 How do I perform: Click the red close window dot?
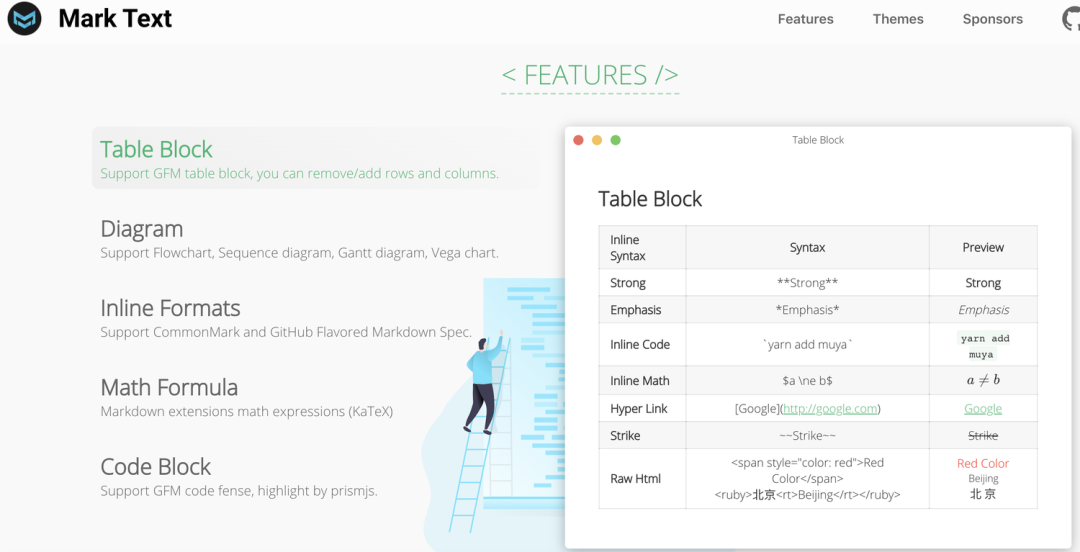pos(578,140)
